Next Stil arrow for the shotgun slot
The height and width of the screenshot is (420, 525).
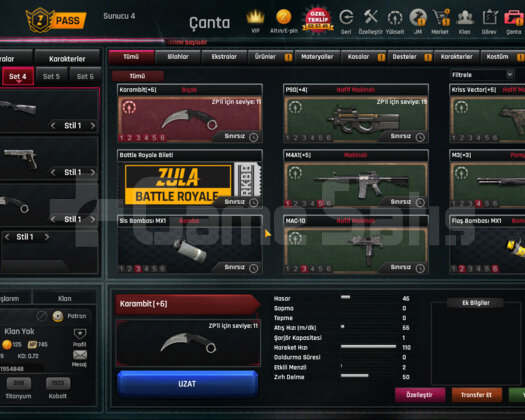tap(93, 126)
